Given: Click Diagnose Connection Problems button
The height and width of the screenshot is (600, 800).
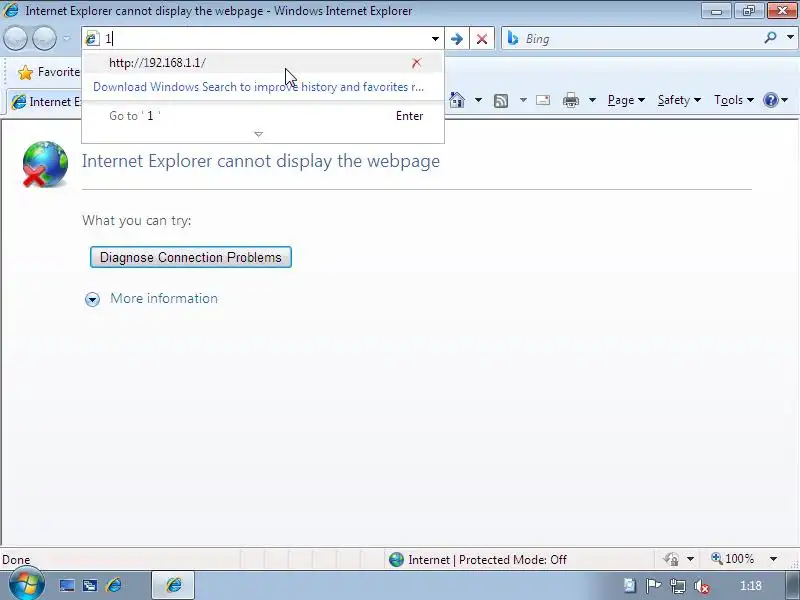Looking at the screenshot, I should (x=191, y=257).
